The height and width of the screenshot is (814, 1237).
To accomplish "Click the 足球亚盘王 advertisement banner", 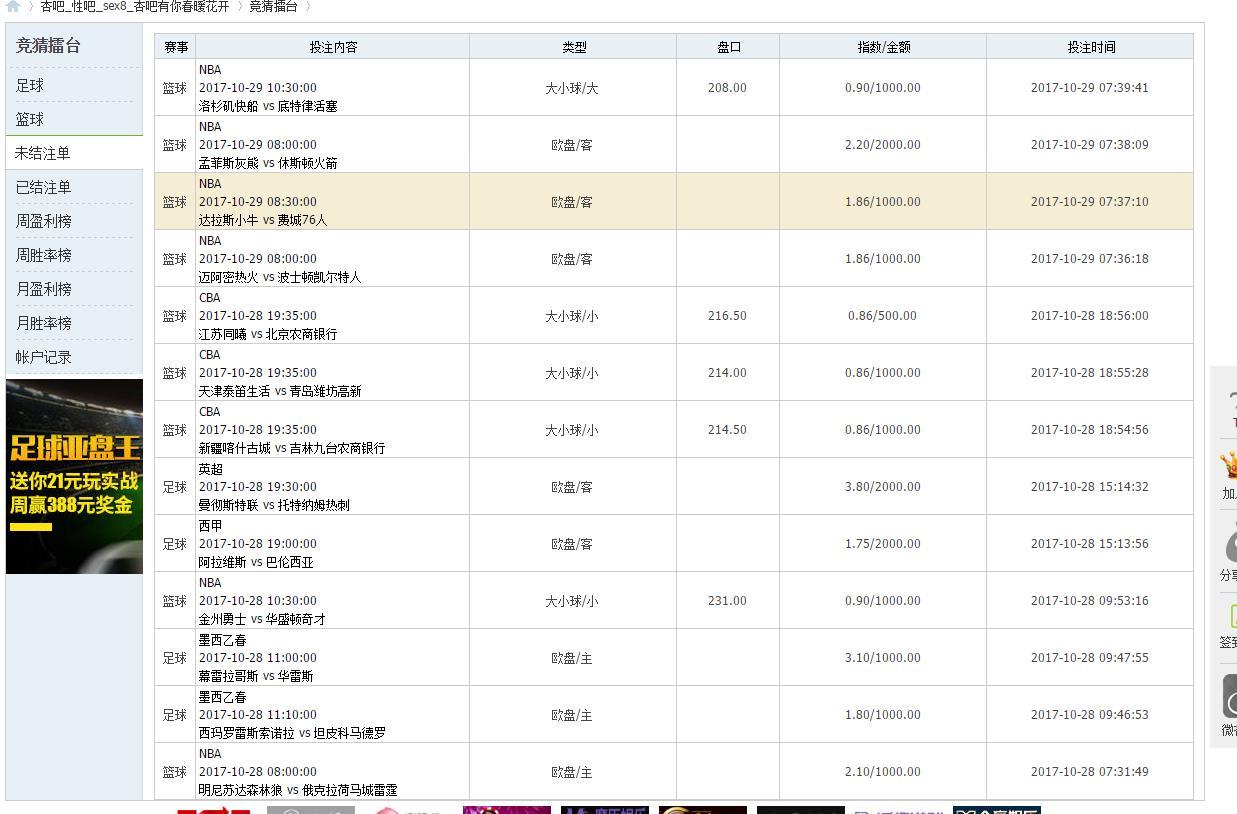I will tap(74, 476).
